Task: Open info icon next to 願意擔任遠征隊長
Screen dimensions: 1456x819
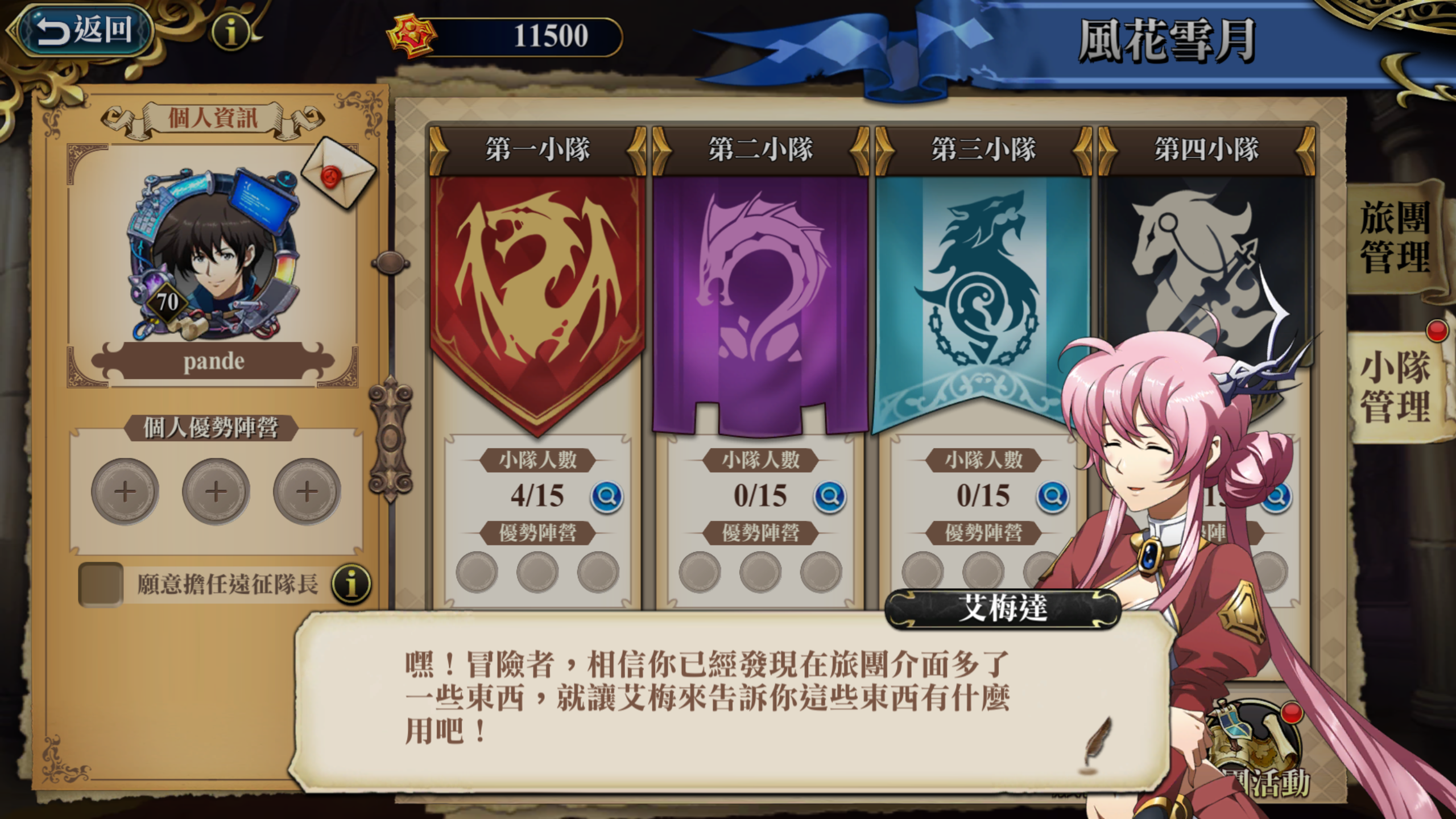Action: pyautogui.click(x=351, y=584)
